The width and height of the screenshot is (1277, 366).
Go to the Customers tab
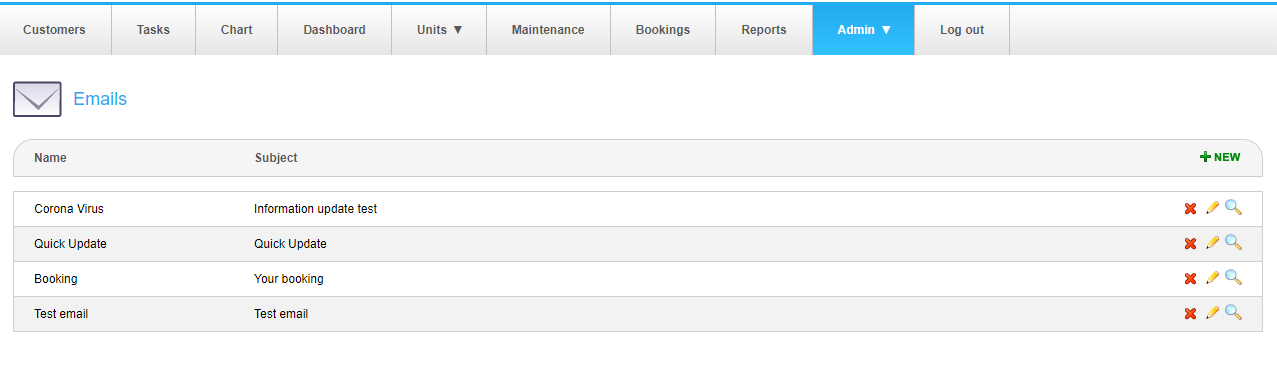tap(54, 30)
